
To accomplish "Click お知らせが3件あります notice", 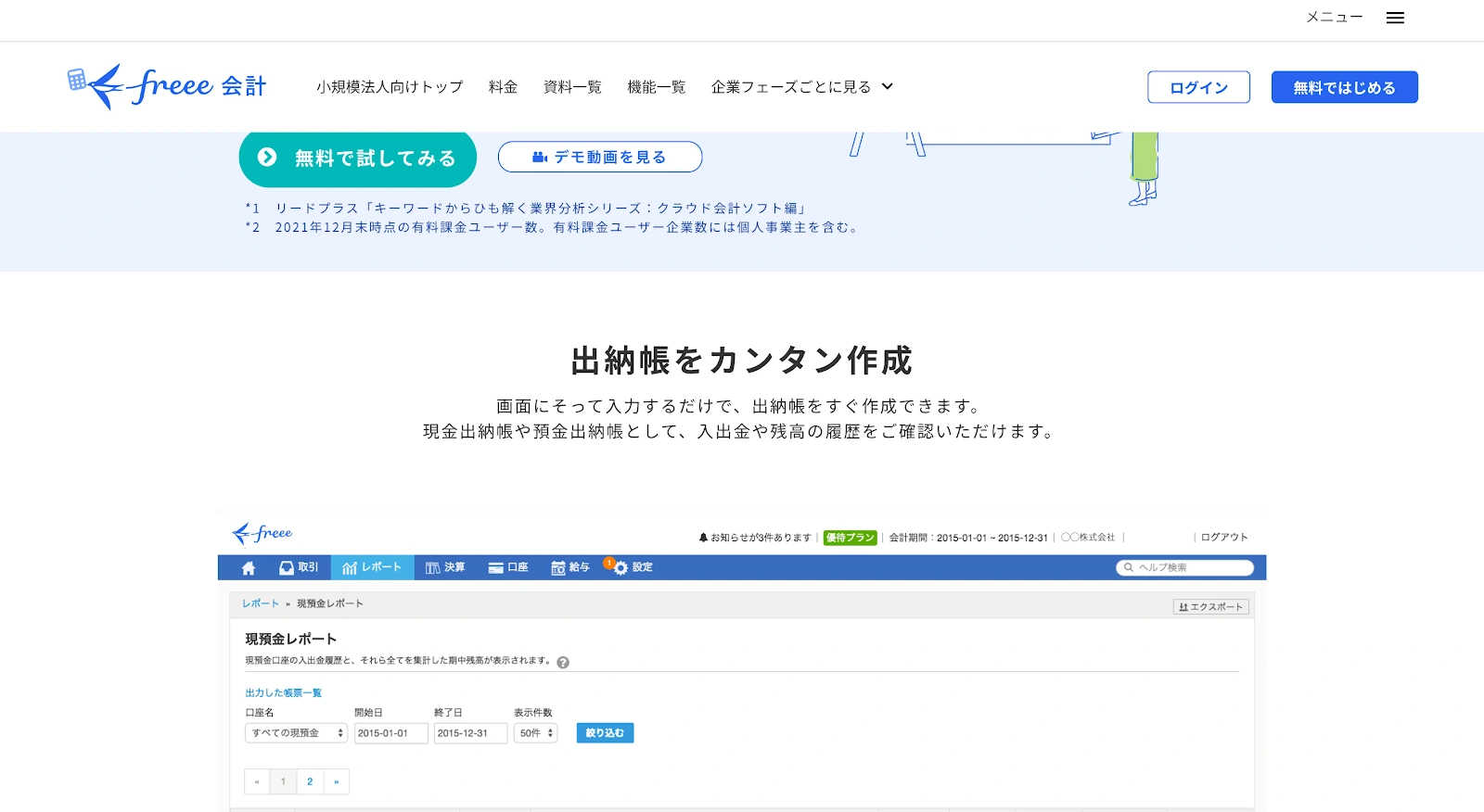I will 761,538.
